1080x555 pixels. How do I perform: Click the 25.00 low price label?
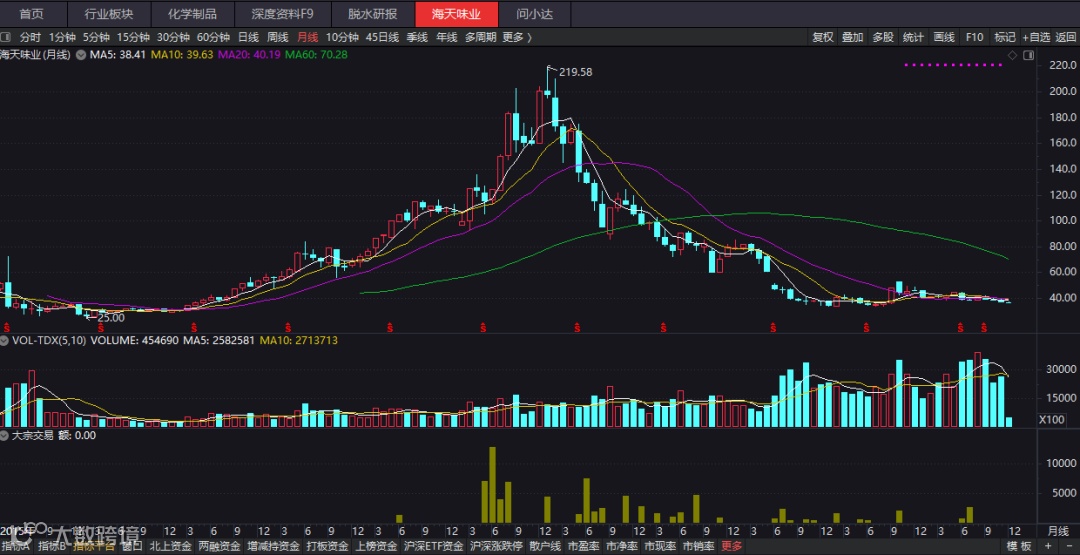110,318
